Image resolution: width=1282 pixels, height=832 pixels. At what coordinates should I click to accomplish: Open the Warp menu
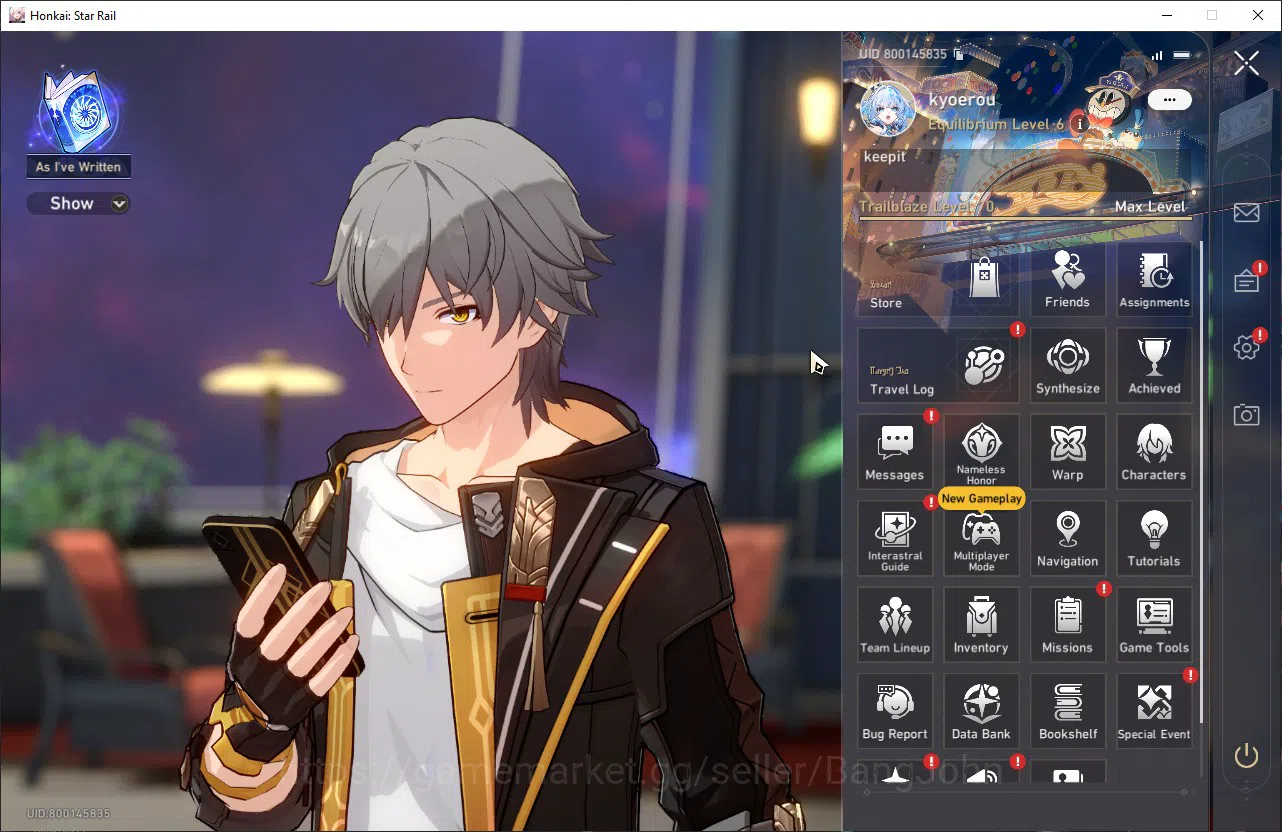click(1067, 452)
